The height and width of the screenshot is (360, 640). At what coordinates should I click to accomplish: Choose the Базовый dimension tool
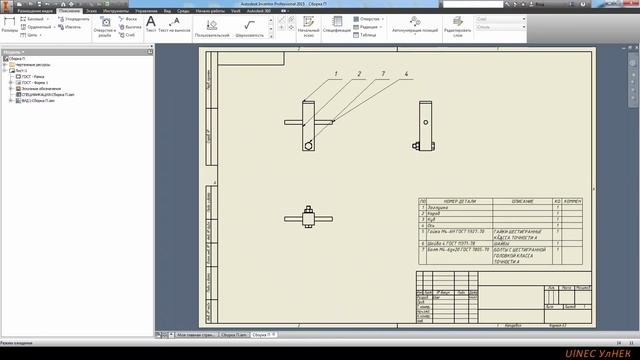point(32,19)
